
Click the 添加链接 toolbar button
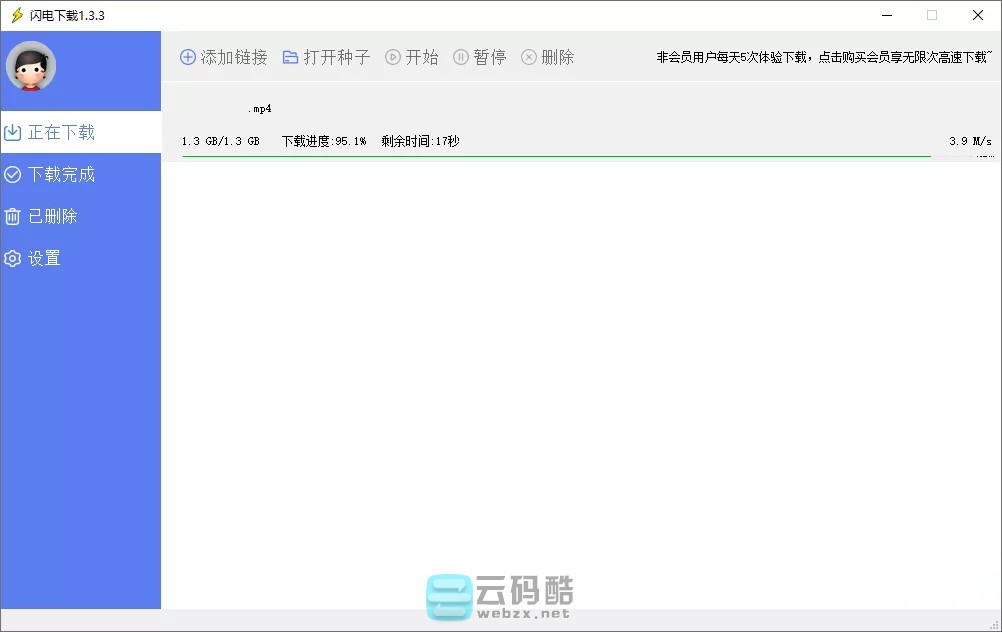(232, 57)
